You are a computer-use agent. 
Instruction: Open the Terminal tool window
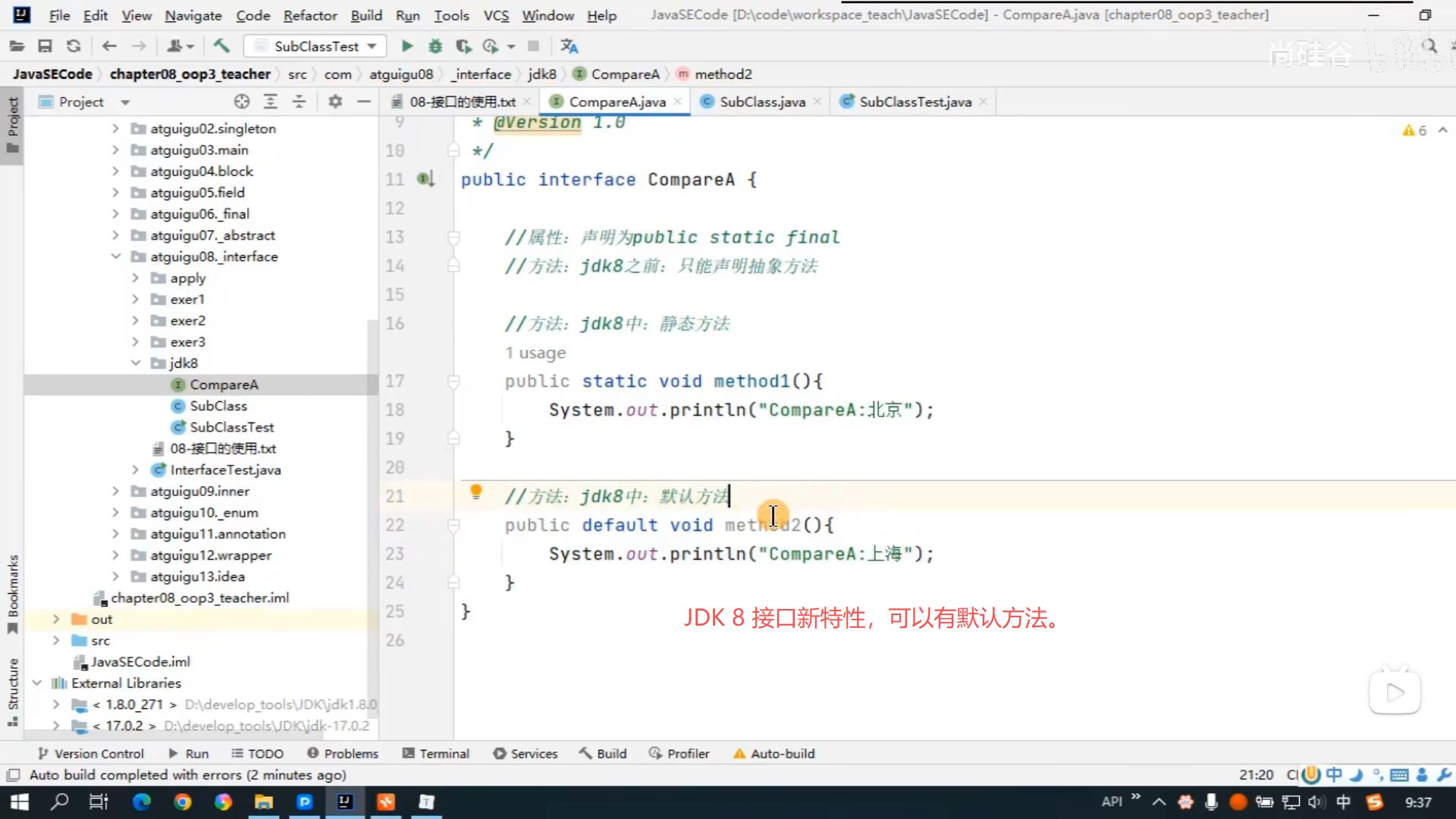click(436, 754)
